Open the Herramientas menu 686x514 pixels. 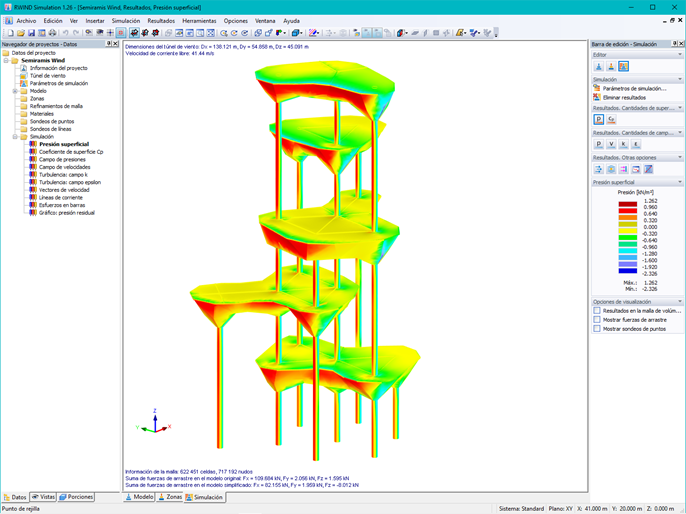point(199,21)
